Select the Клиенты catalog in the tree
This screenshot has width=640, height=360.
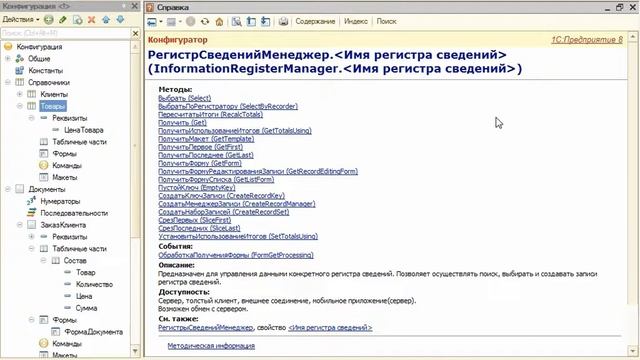pyautogui.click(x=54, y=94)
